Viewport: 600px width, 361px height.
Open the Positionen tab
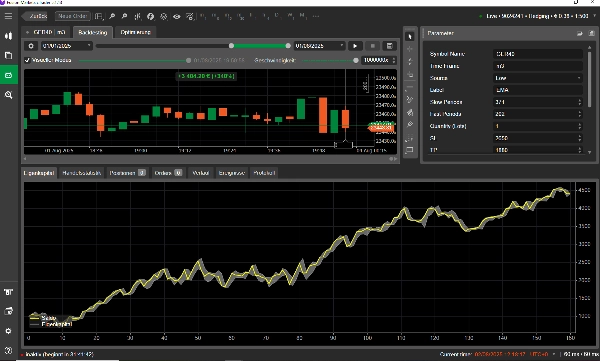[127, 173]
